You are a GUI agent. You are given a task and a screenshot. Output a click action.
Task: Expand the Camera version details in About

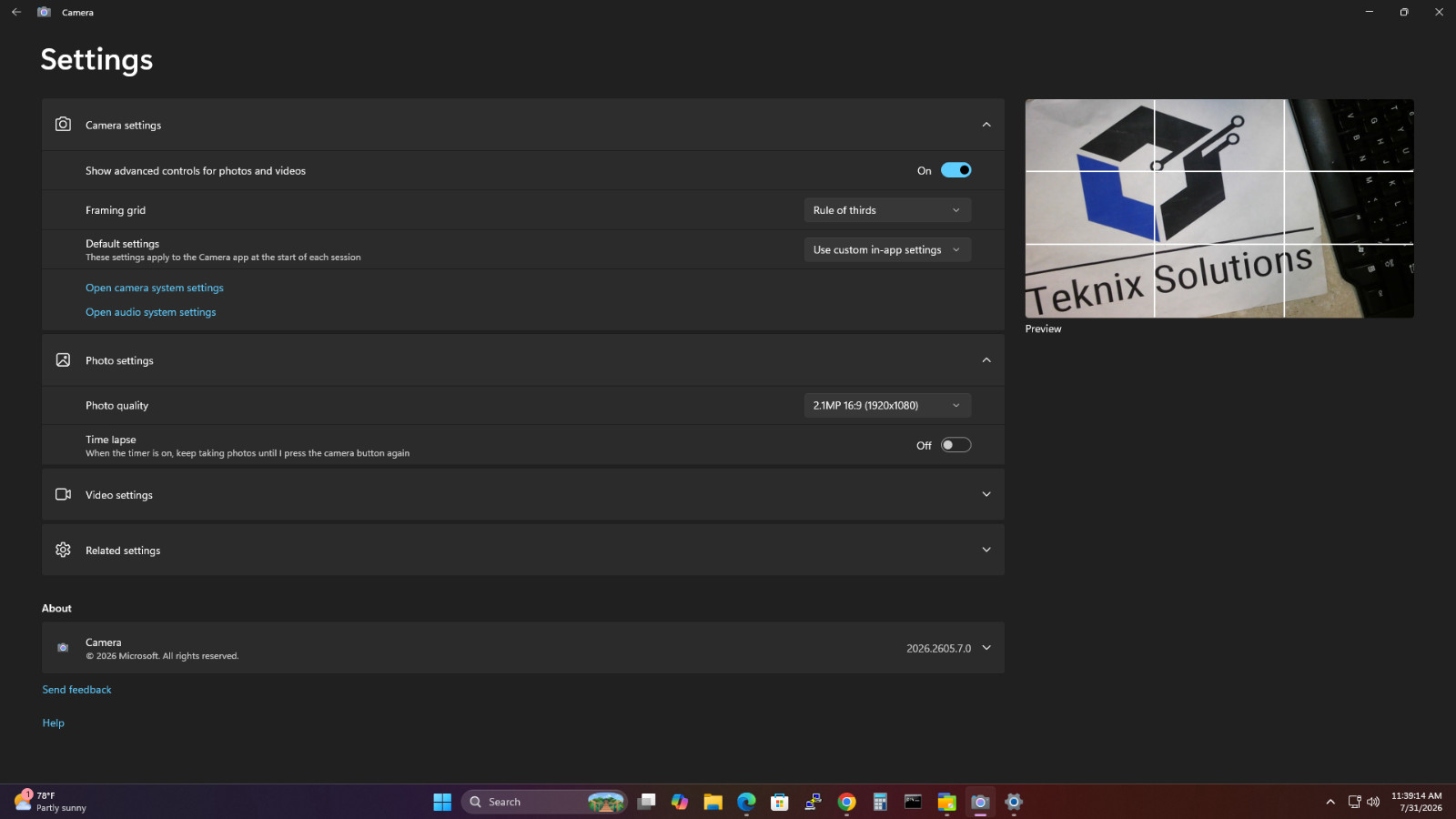(x=986, y=648)
